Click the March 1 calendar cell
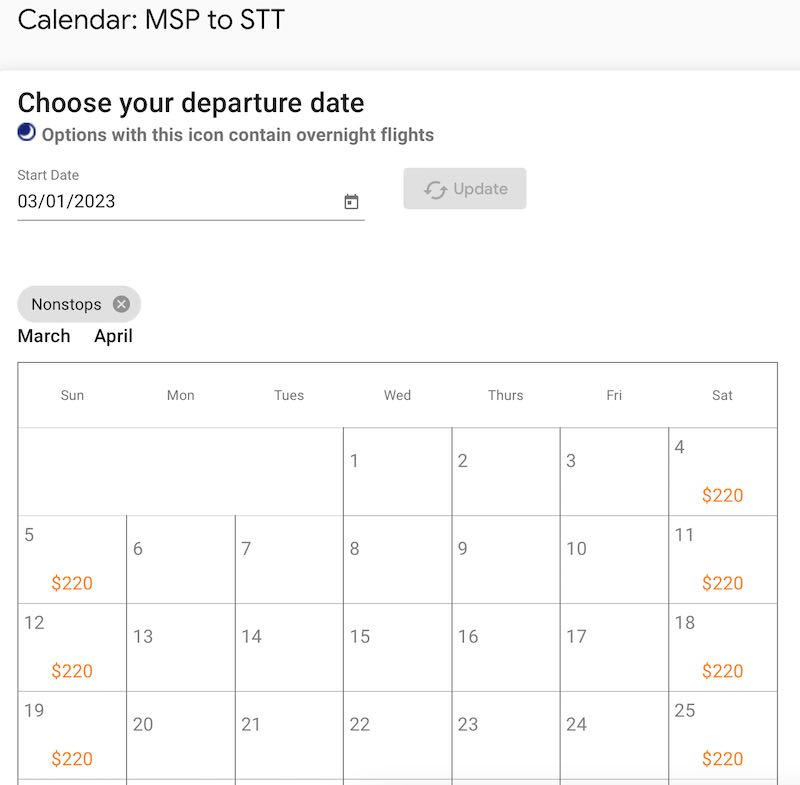The image size is (800, 785). (397, 472)
